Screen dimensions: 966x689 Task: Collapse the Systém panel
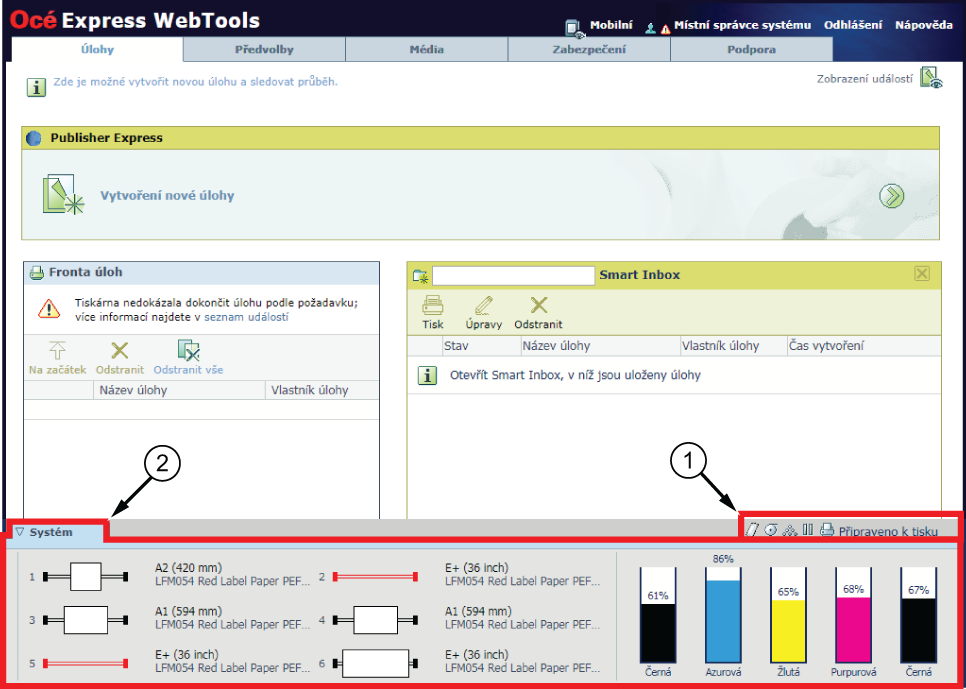(20, 532)
